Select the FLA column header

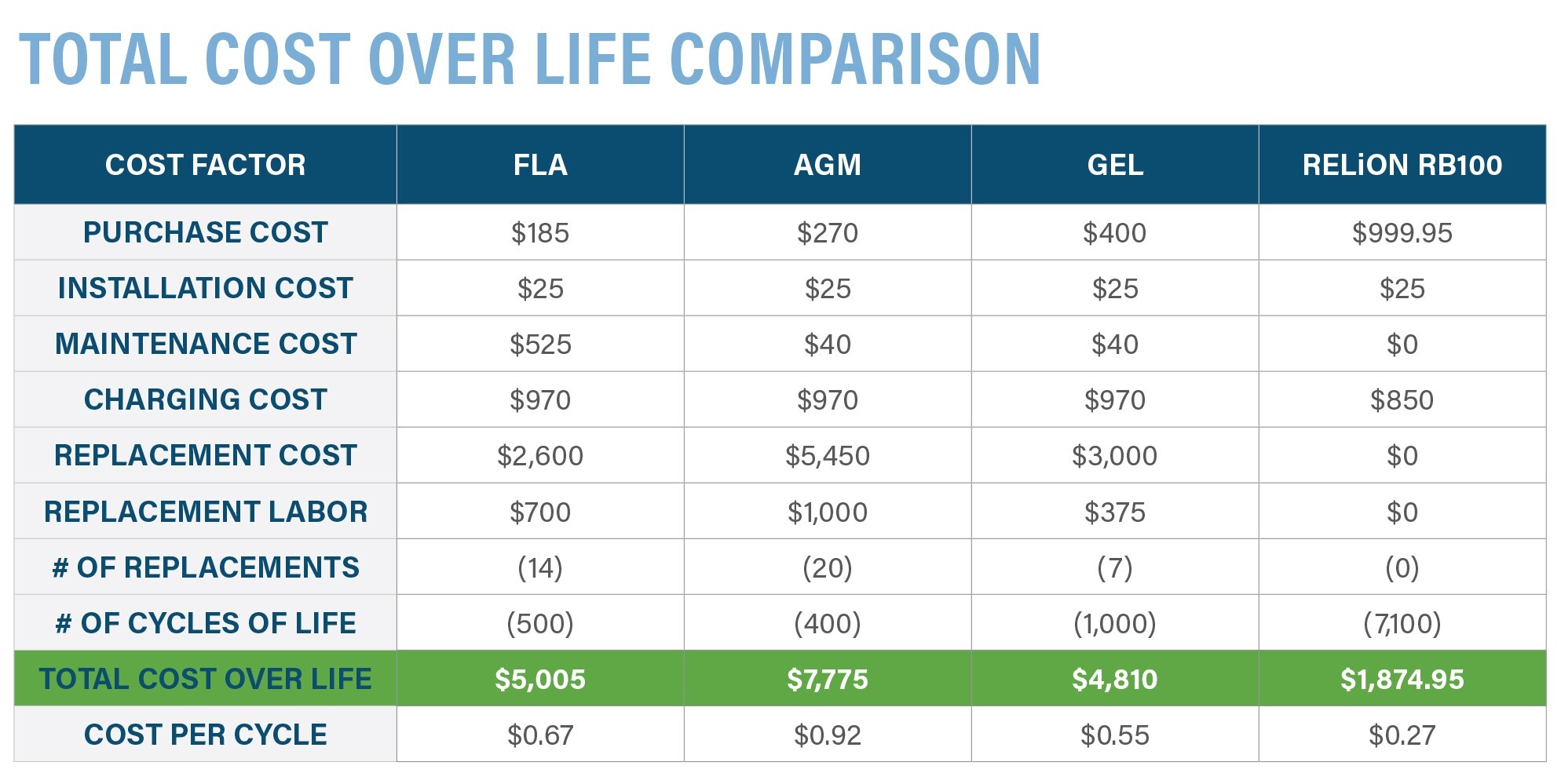[x=540, y=165]
